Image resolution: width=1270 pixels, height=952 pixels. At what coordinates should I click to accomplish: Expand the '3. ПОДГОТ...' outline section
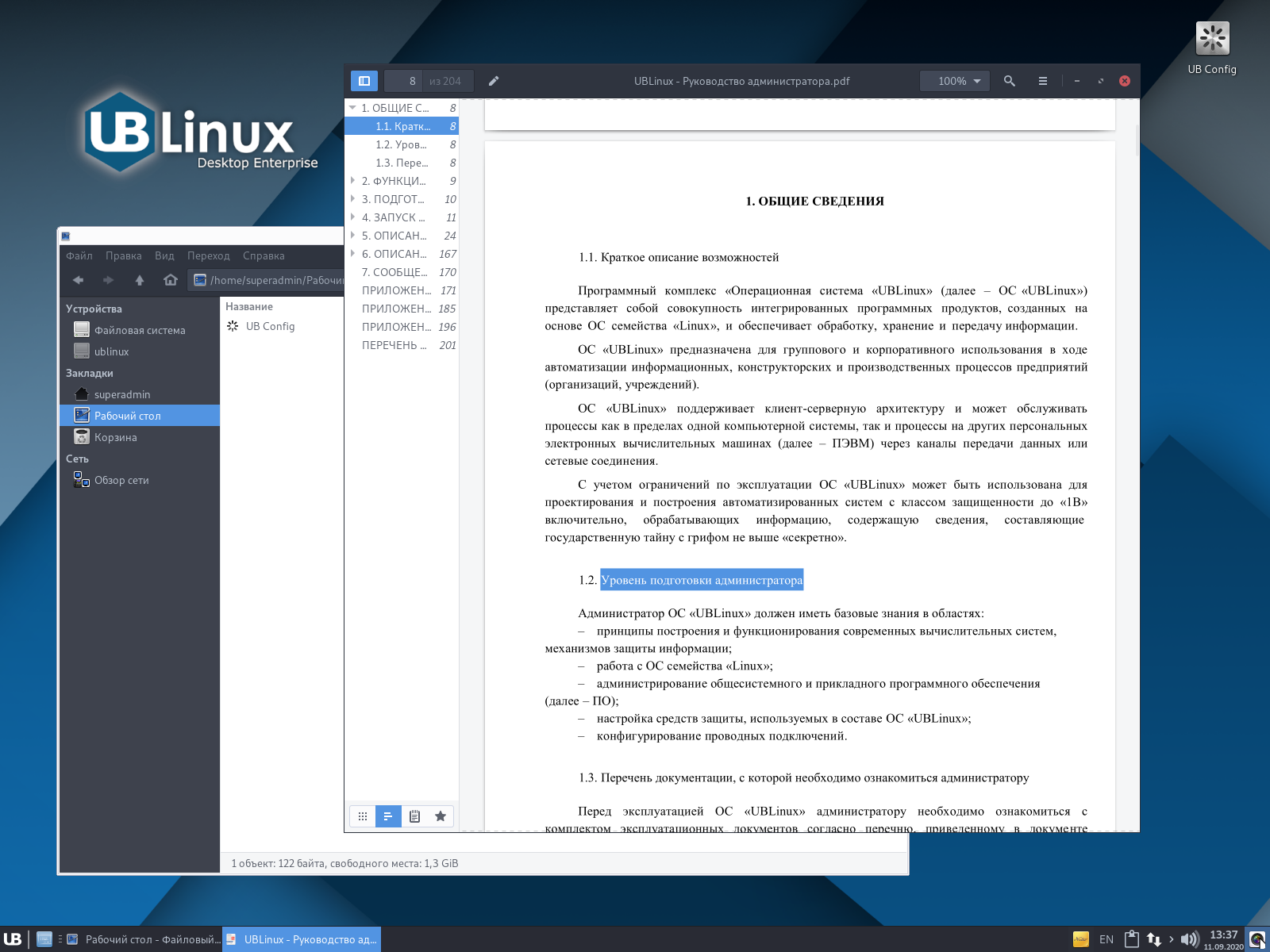coord(352,199)
